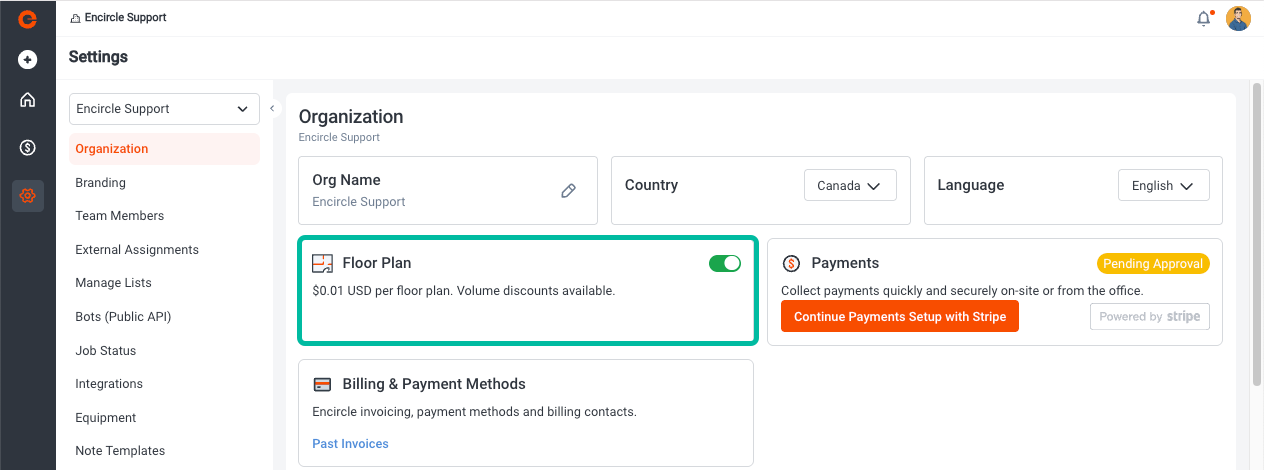Open Manage Lists settings

coord(113,283)
